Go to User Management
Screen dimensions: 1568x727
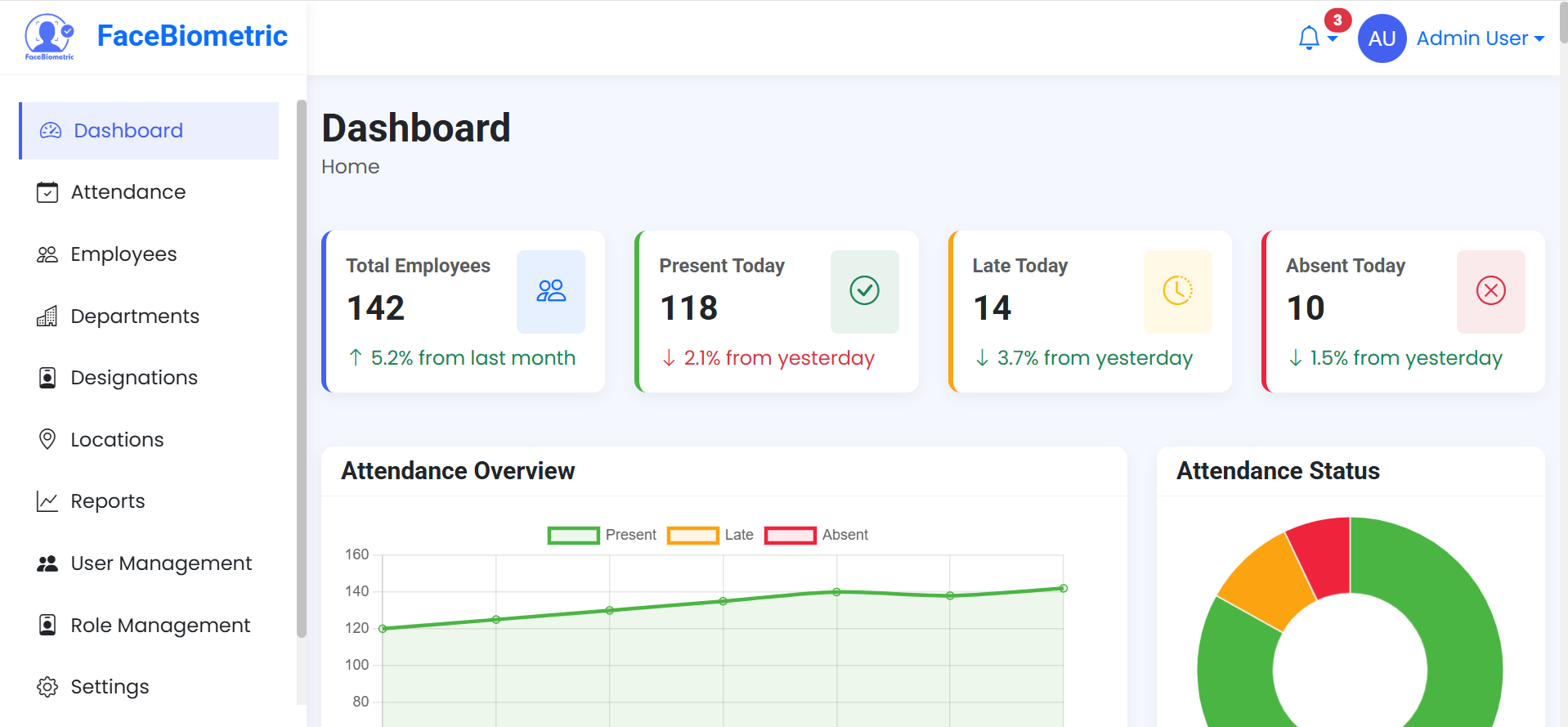point(149,563)
